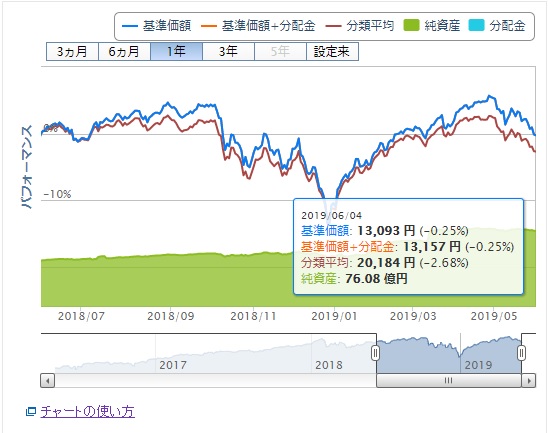Grab the right range selector handle
This screenshot has height=433, width=548.
521,353
